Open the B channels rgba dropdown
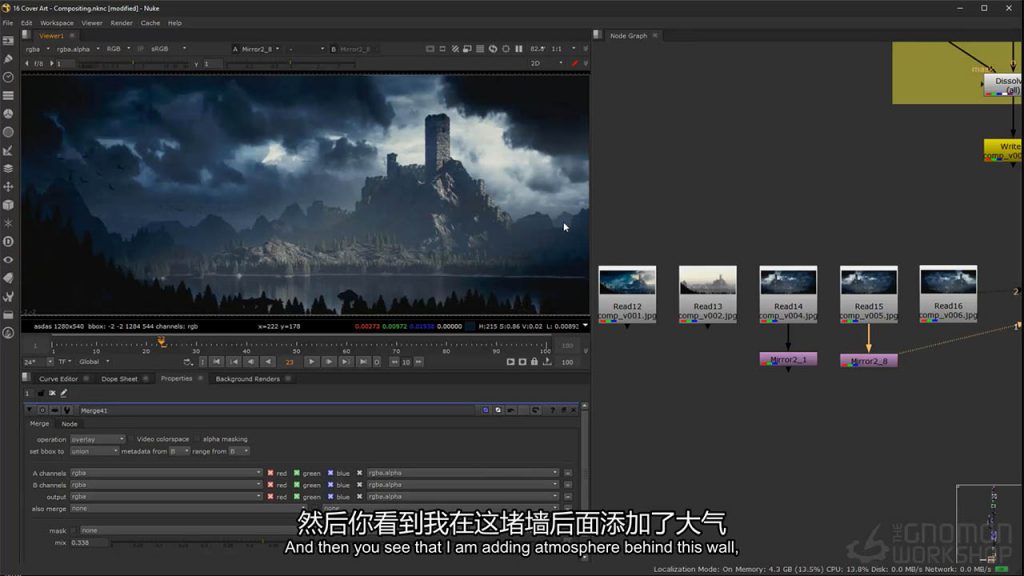The height and width of the screenshot is (576, 1024). click(166, 485)
